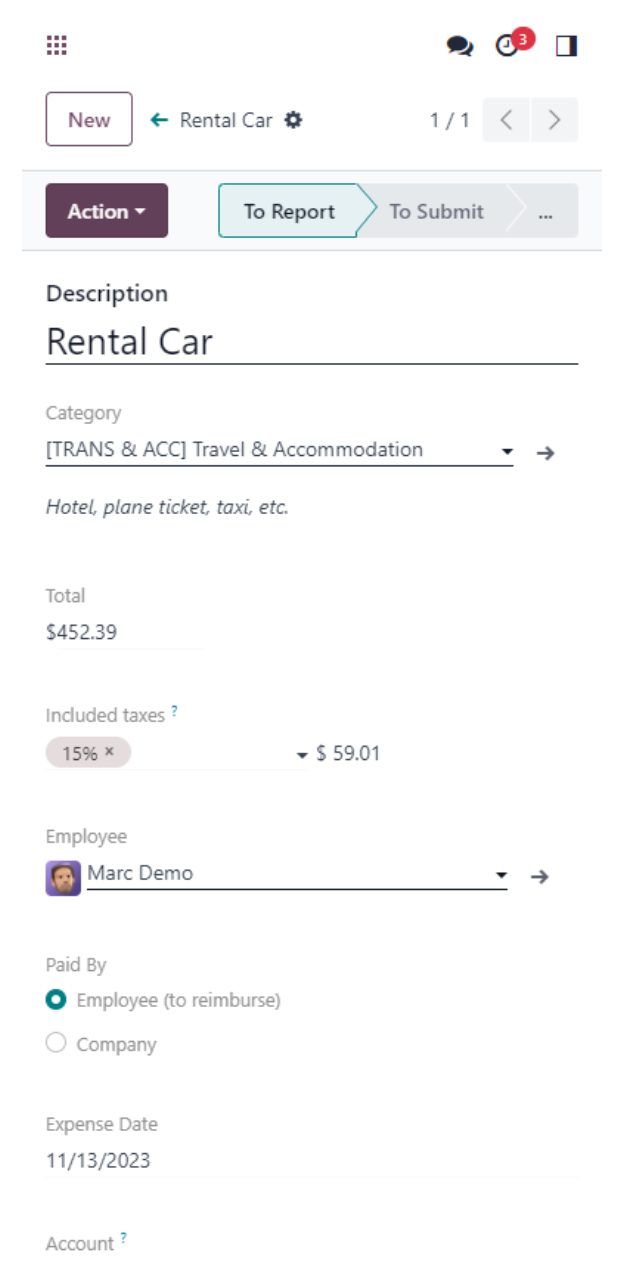
Task: Open activities clock with 3 notifications
Action: coord(509,46)
